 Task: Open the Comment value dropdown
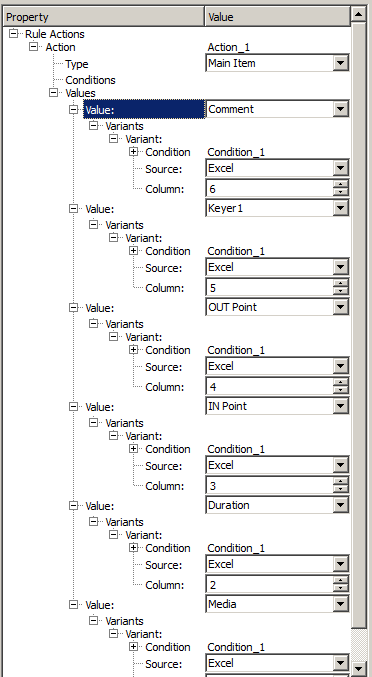click(340, 109)
